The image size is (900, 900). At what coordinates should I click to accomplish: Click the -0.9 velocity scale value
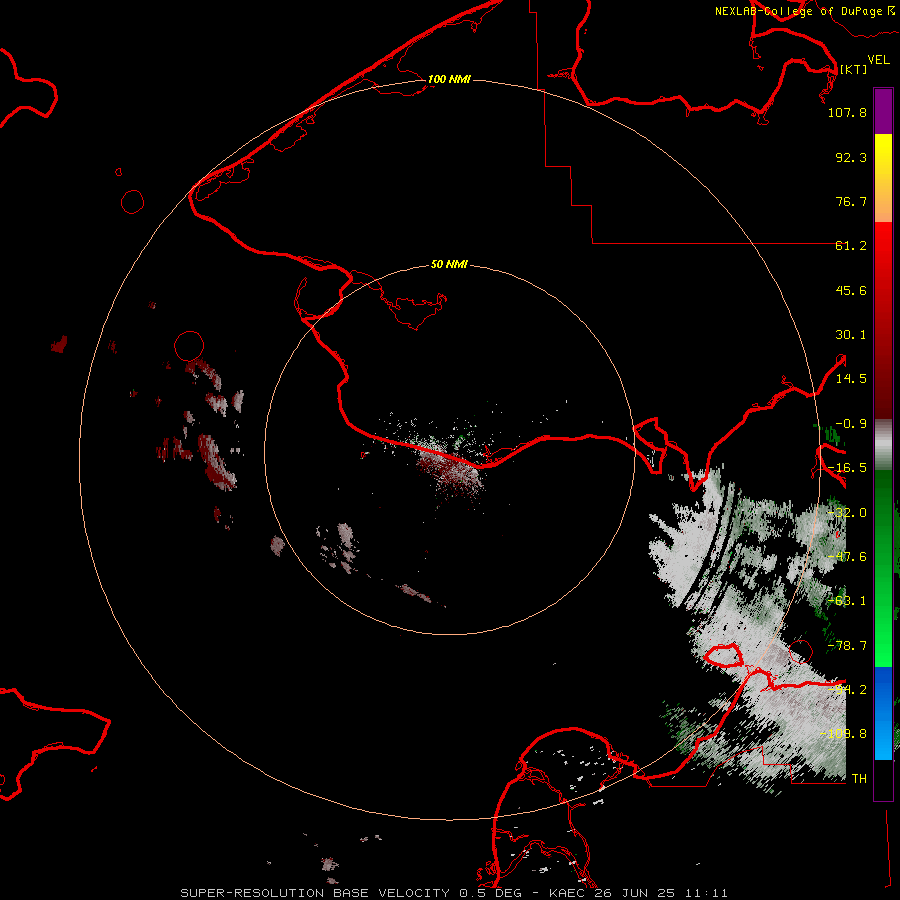click(851, 424)
